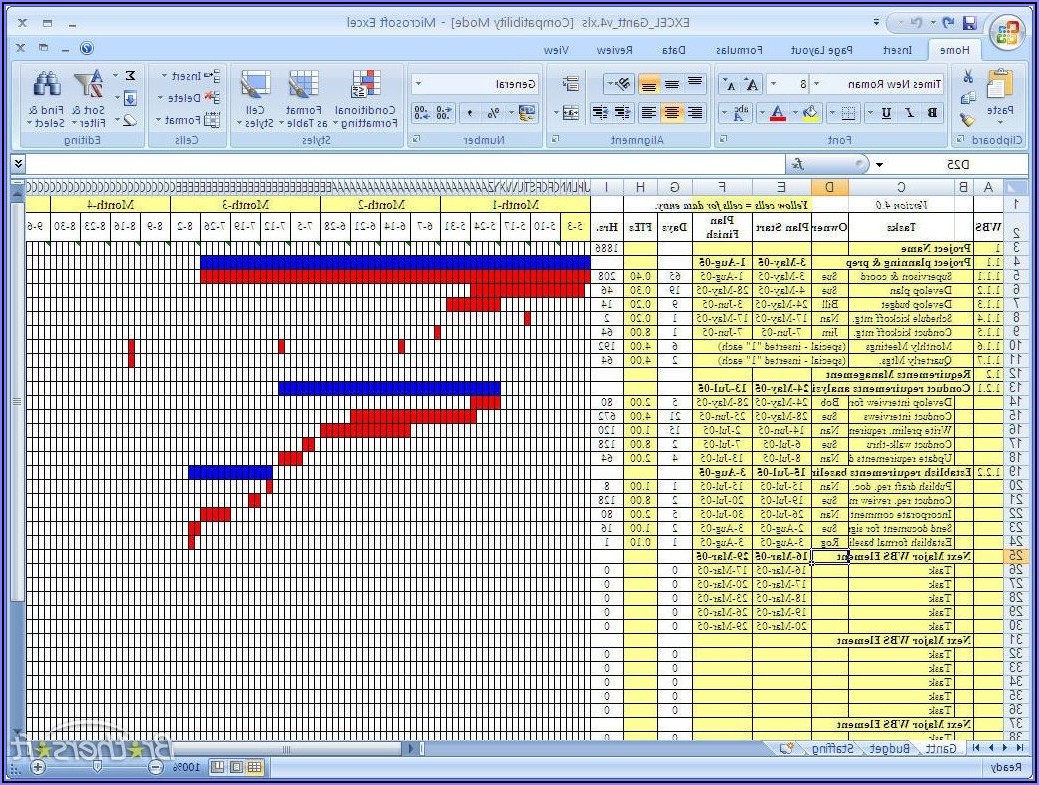
Task: Click the Sort & Filter funnel icon
Action: coord(93,84)
